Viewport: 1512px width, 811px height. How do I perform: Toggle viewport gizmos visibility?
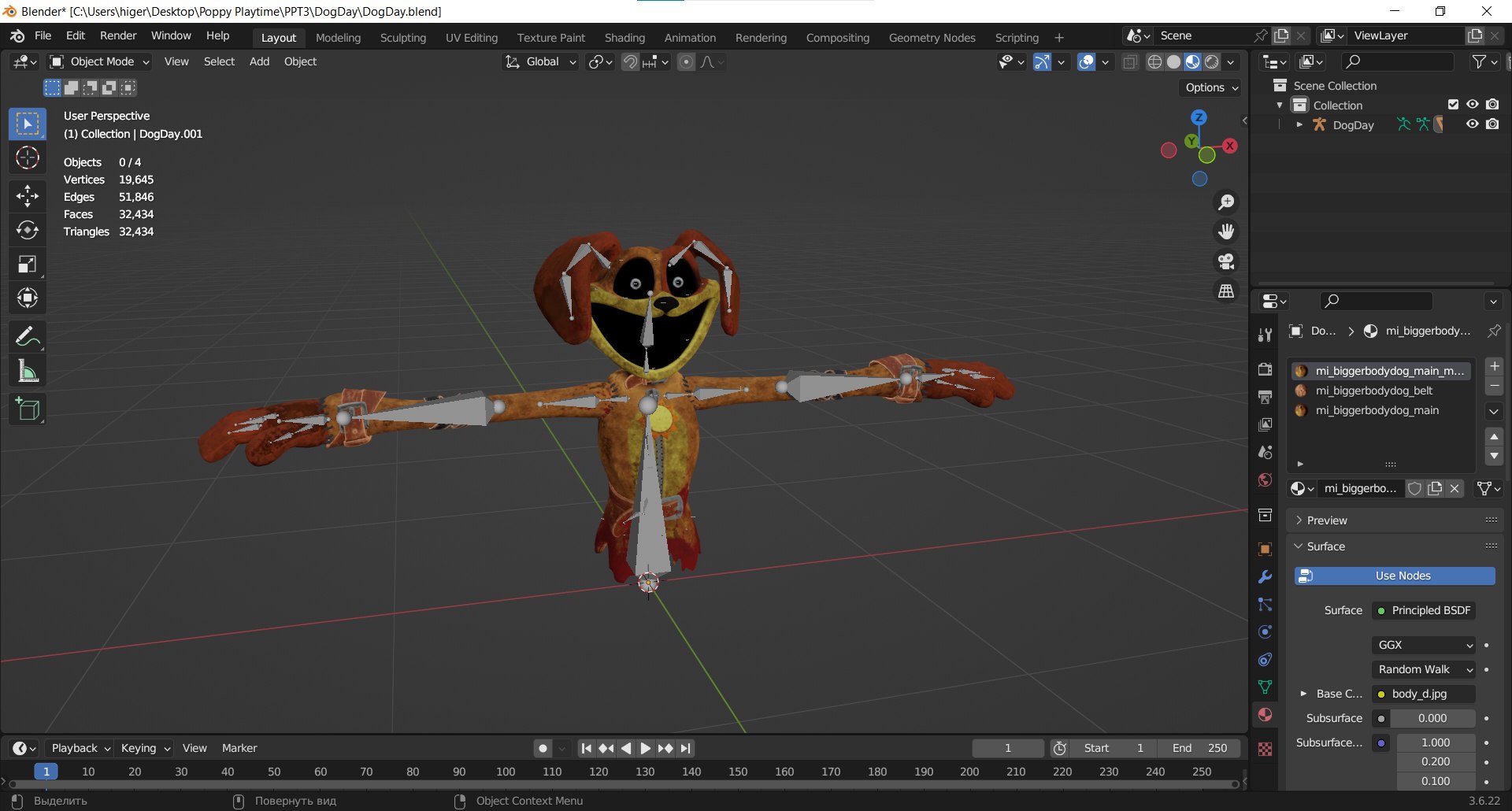click(x=1042, y=61)
